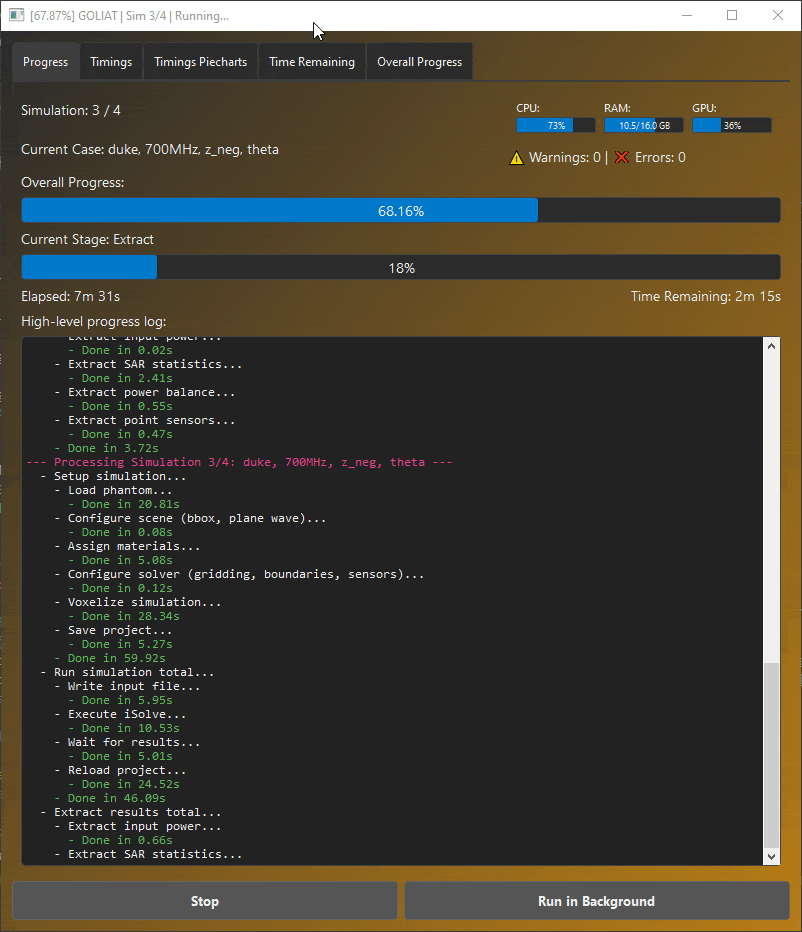The height and width of the screenshot is (932, 802).
Task: Click the scrollbar down arrow
Action: [x=771, y=856]
